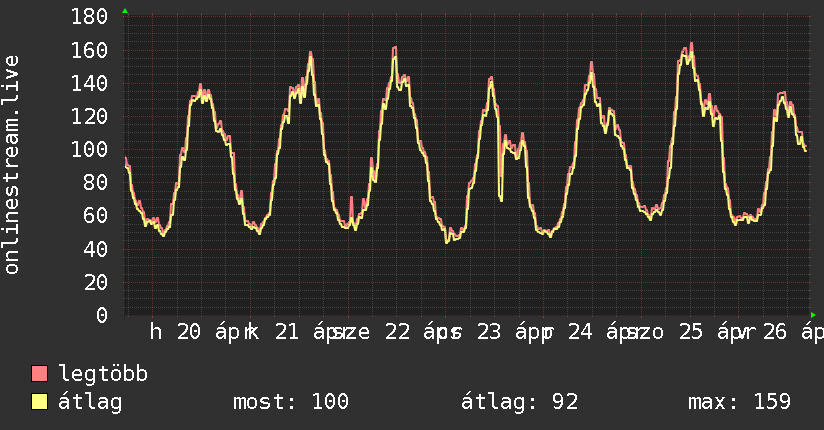Click the 100 label on the y-axis
The width and height of the screenshot is (824, 430).
(91, 149)
